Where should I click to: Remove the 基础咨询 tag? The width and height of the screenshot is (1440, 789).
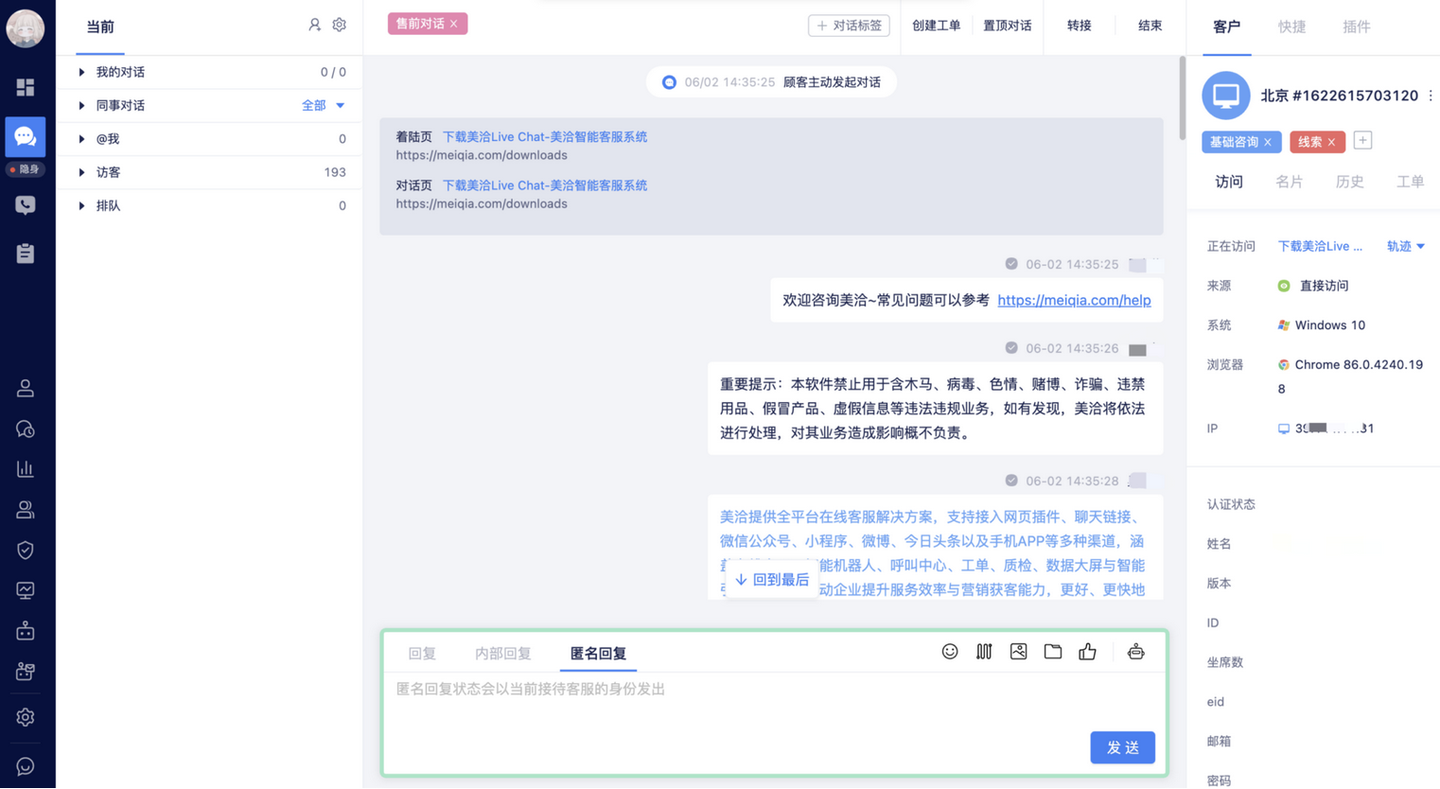pos(1267,142)
